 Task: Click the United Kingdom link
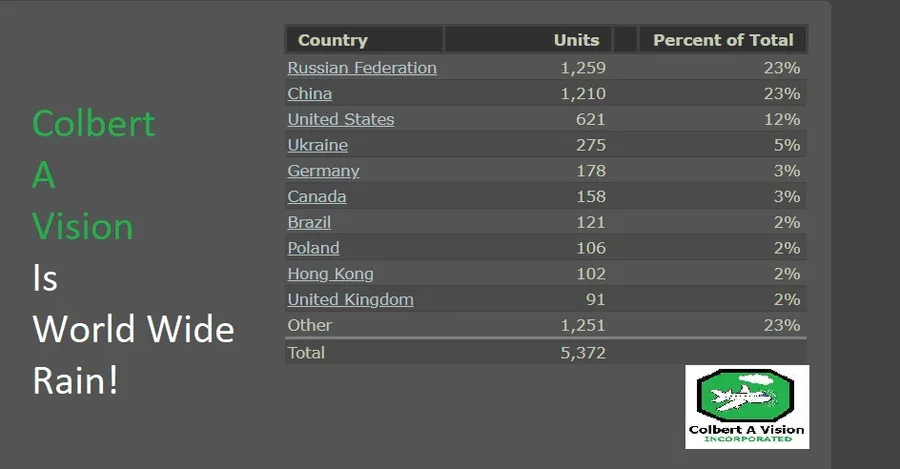pos(350,300)
